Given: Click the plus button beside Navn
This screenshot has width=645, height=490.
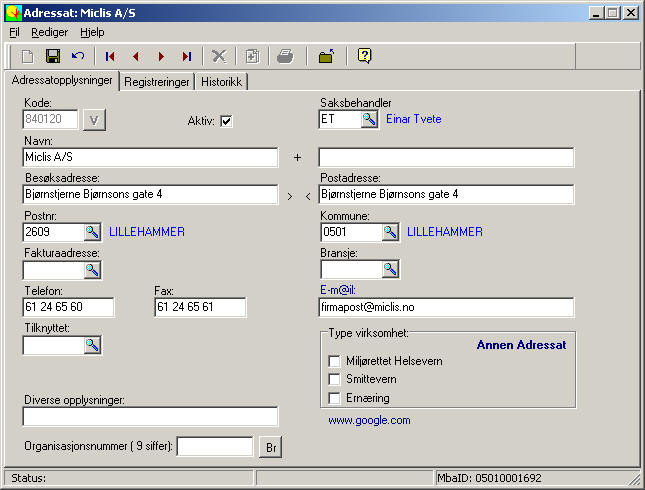Looking at the screenshot, I should point(297,158).
